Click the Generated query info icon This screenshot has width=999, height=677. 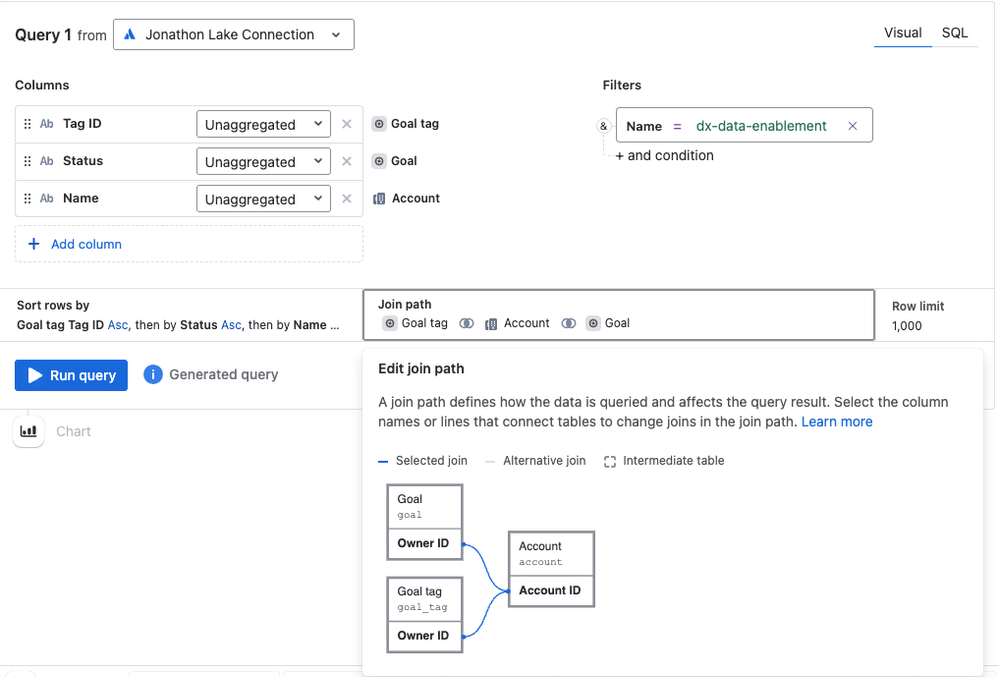(153, 375)
